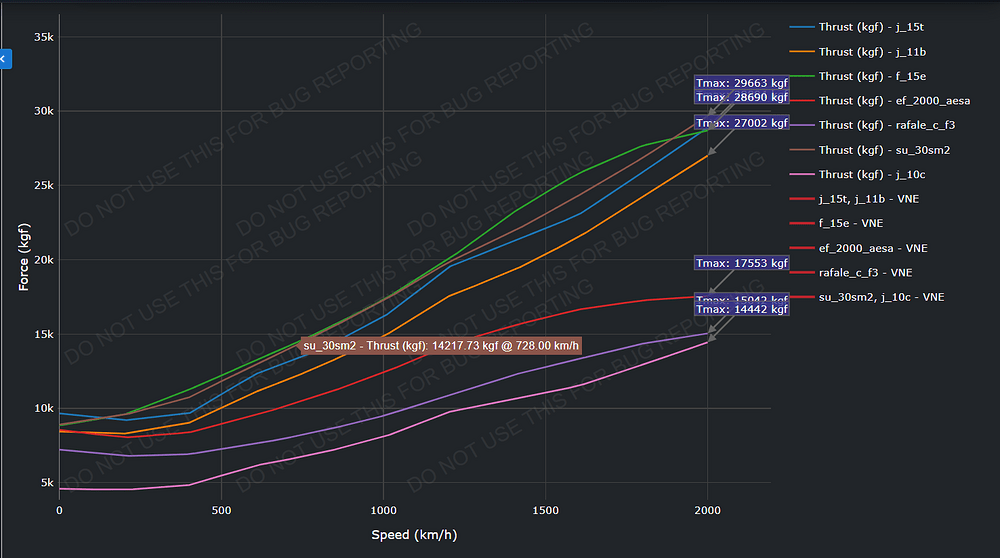Toggle the su_30sm2, j_10c - VNE legend entry
This screenshot has height=558, width=1000.
(x=881, y=297)
